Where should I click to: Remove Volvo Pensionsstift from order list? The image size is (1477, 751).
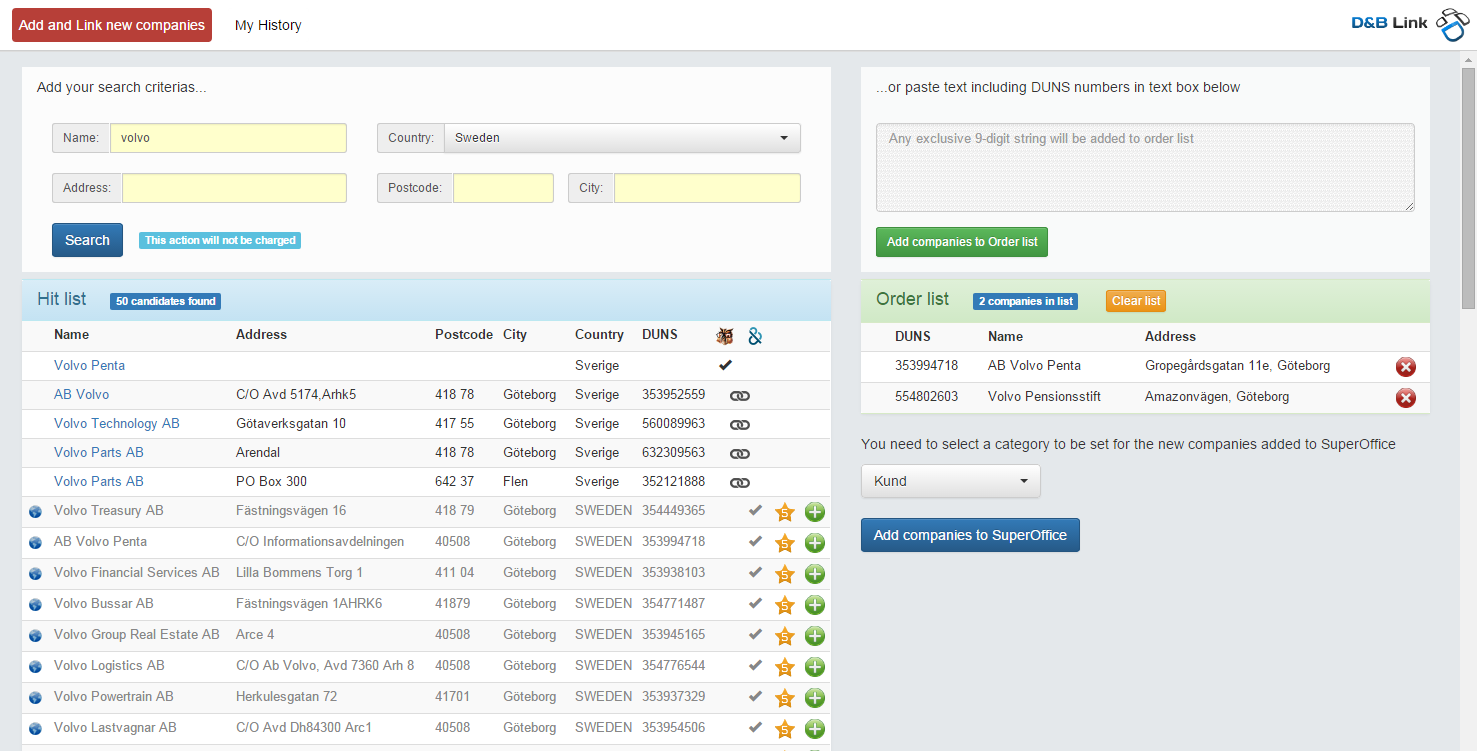1405,398
